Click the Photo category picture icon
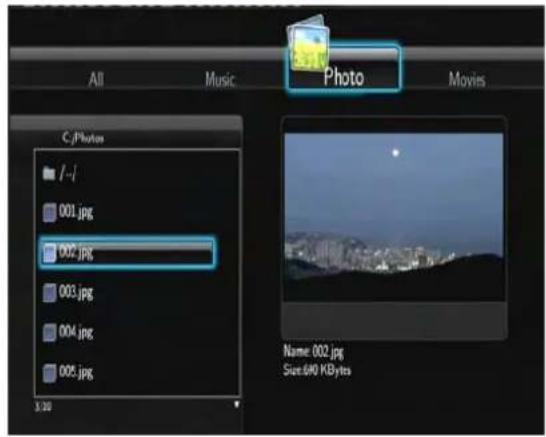This screenshot has width=546, height=437. (x=308, y=43)
